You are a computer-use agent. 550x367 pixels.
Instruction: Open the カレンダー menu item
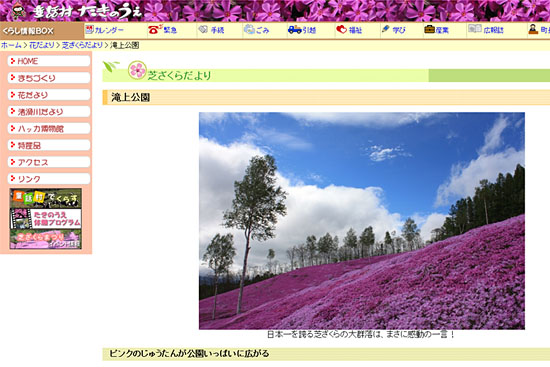(109, 30)
